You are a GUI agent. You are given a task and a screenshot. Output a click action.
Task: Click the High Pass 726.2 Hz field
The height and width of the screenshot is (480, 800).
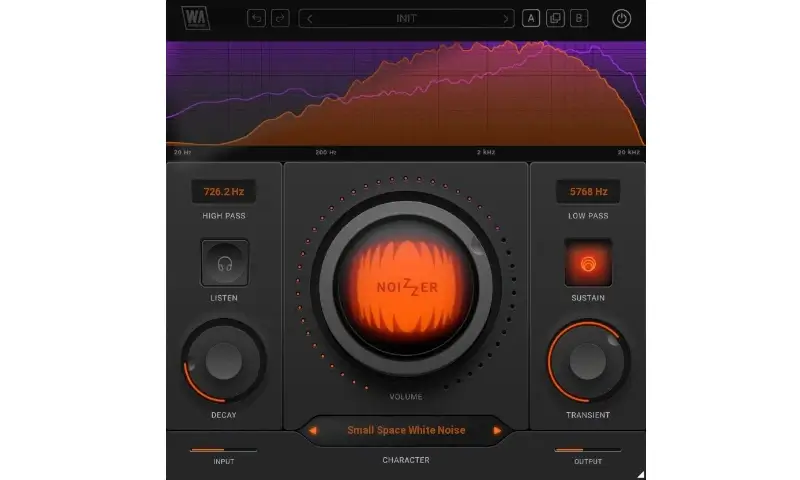tap(223, 191)
